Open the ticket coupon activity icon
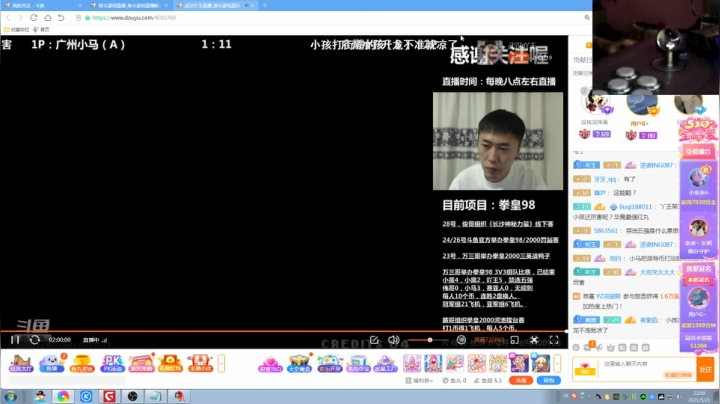The image size is (720, 404). pos(142,364)
